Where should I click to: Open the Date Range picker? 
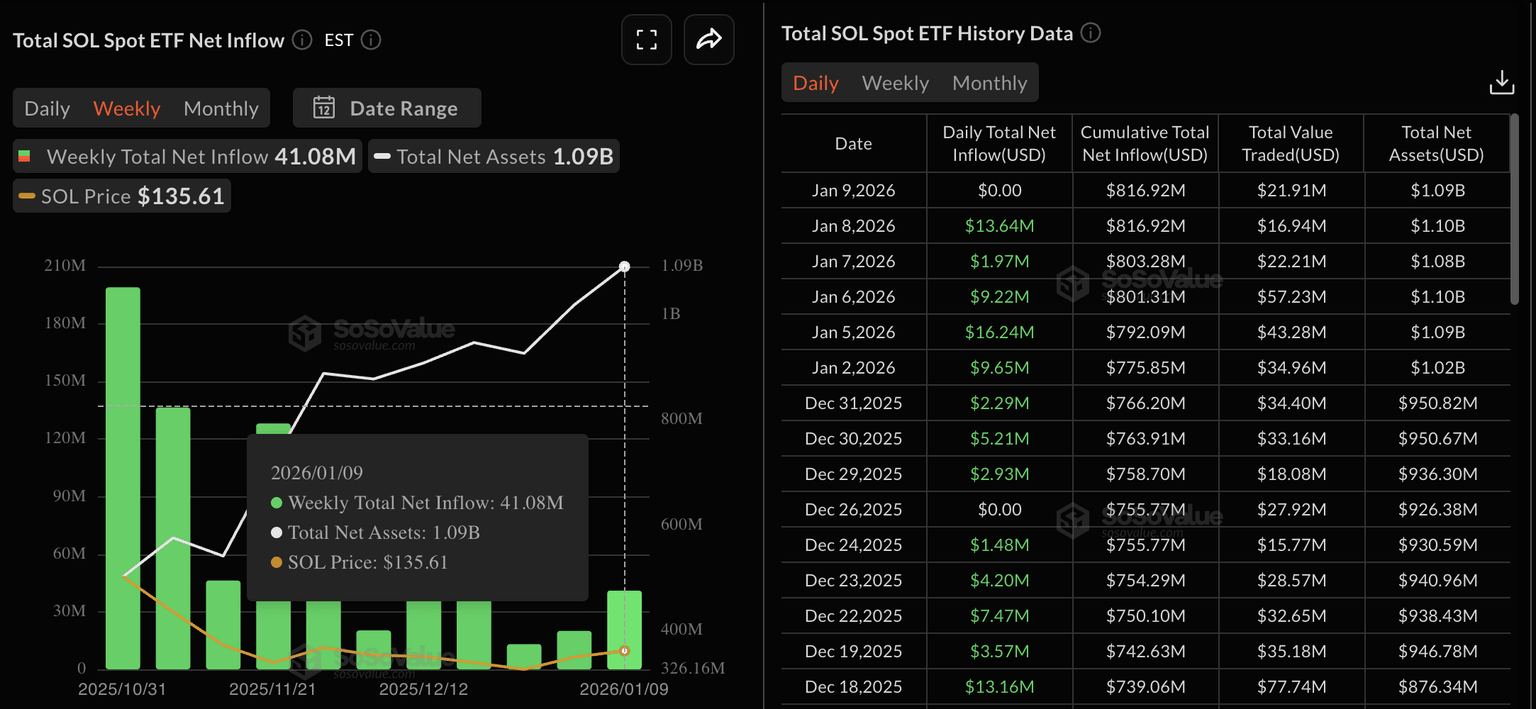(x=387, y=108)
